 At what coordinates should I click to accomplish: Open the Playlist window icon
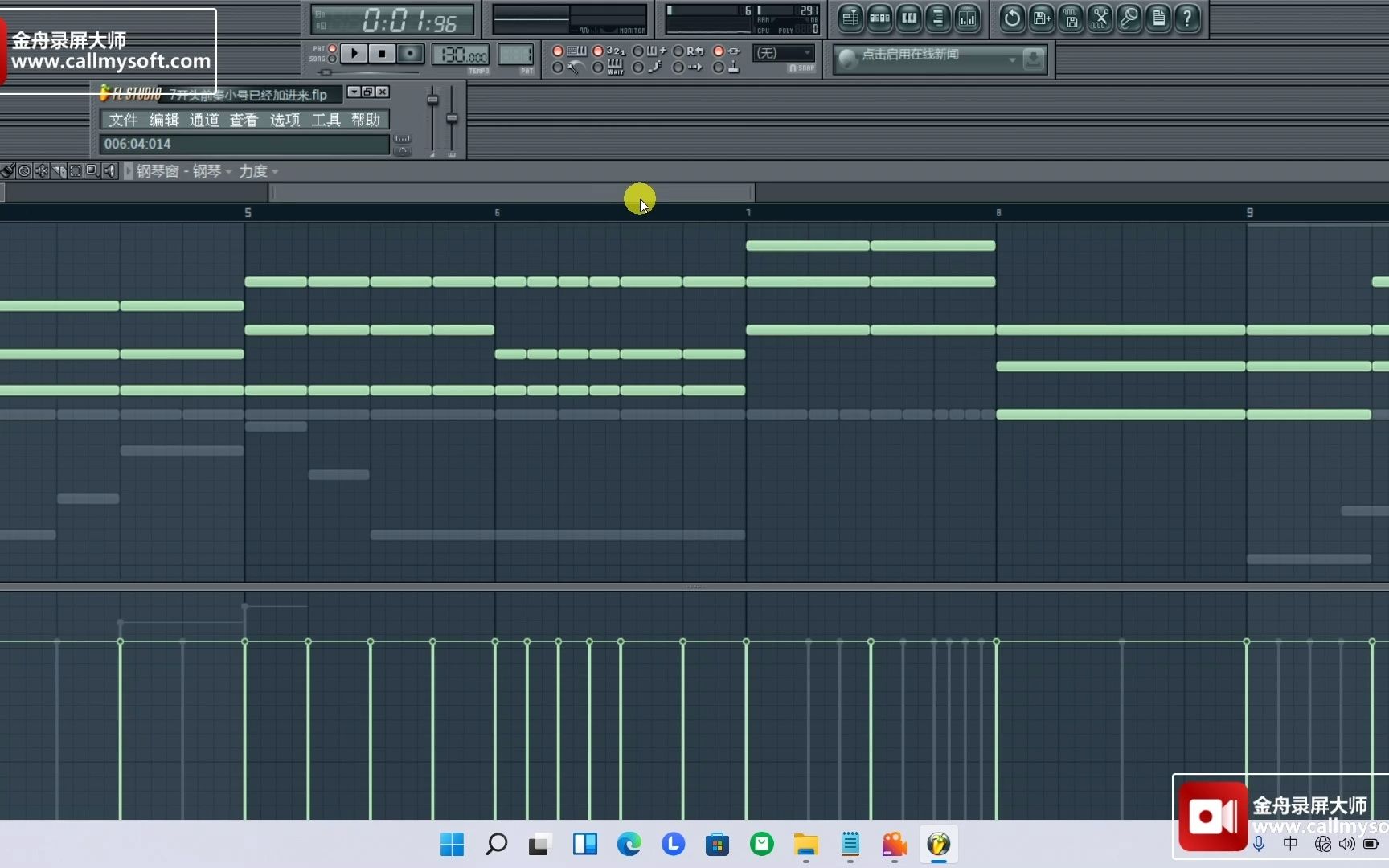(x=850, y=18)
